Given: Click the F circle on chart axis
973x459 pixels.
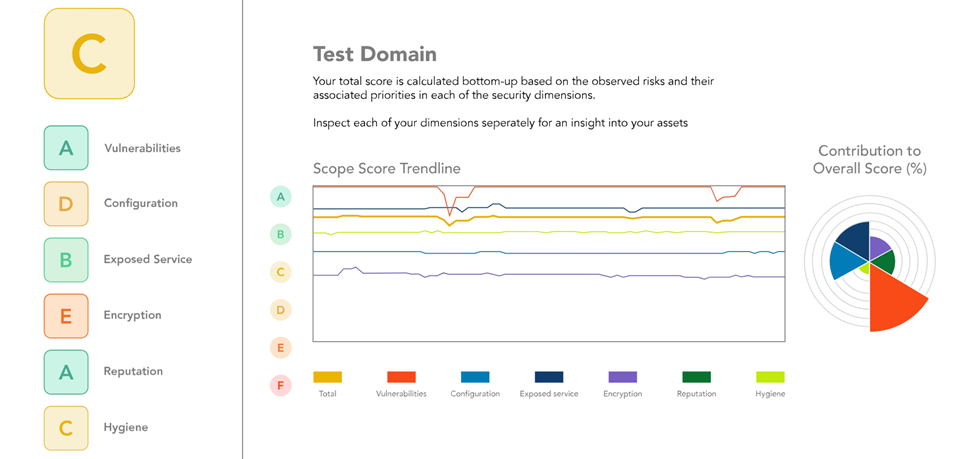Looking at the screenshot, I should click(x=281, y=384).
